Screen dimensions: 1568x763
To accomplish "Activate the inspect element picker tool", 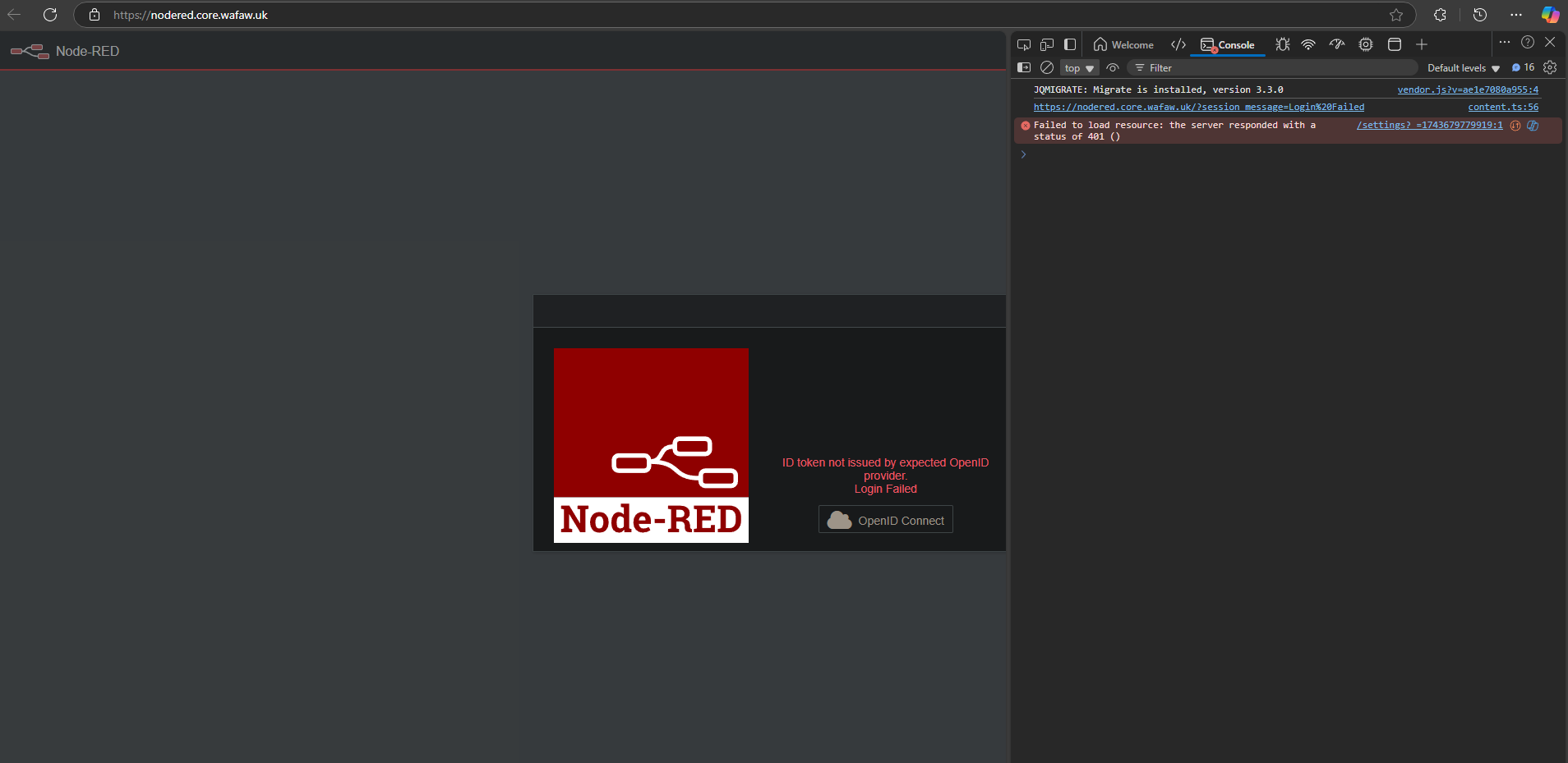I will tap(1024, 44).
